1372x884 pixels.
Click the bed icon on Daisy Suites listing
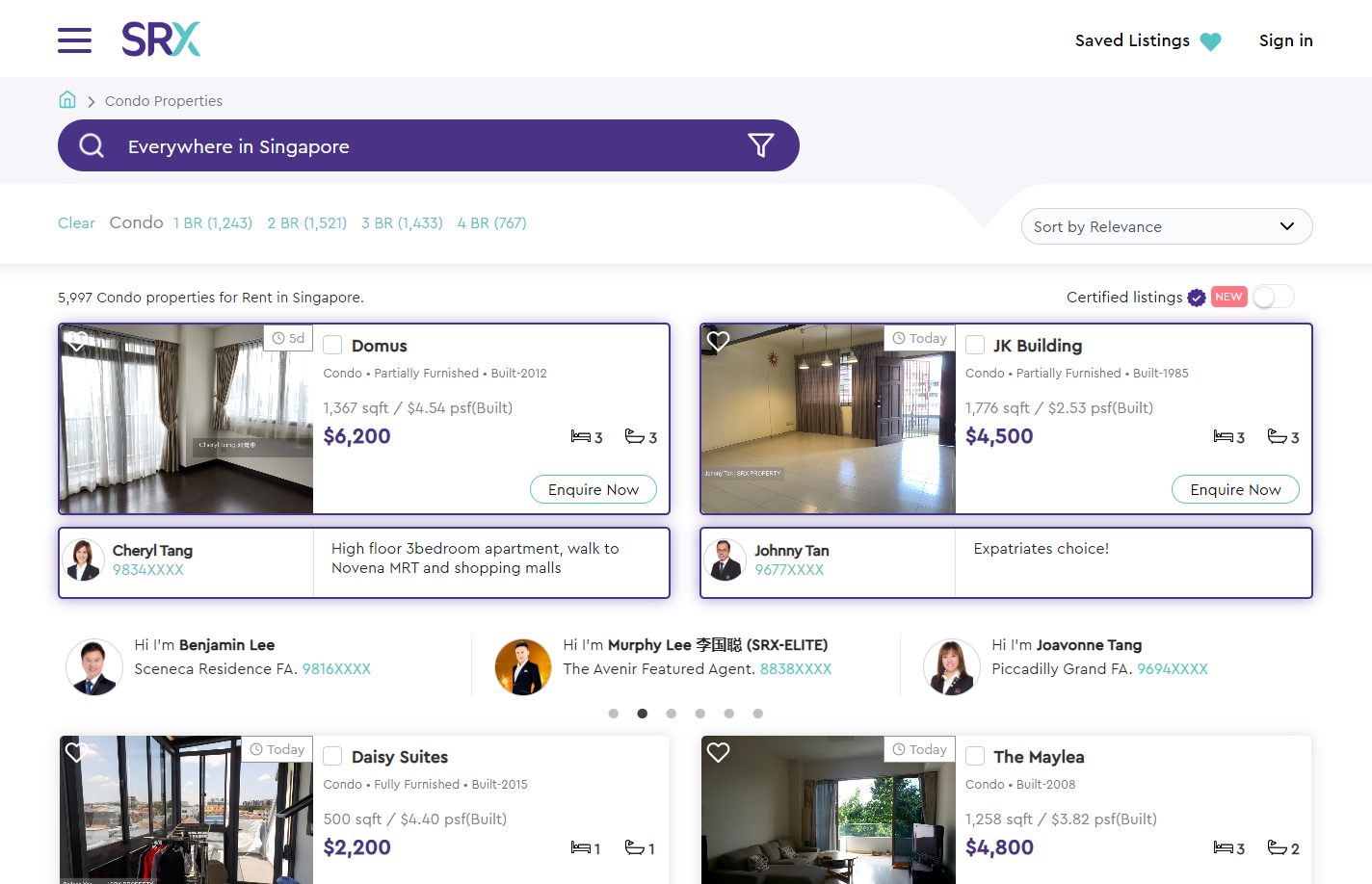point(580,848)
